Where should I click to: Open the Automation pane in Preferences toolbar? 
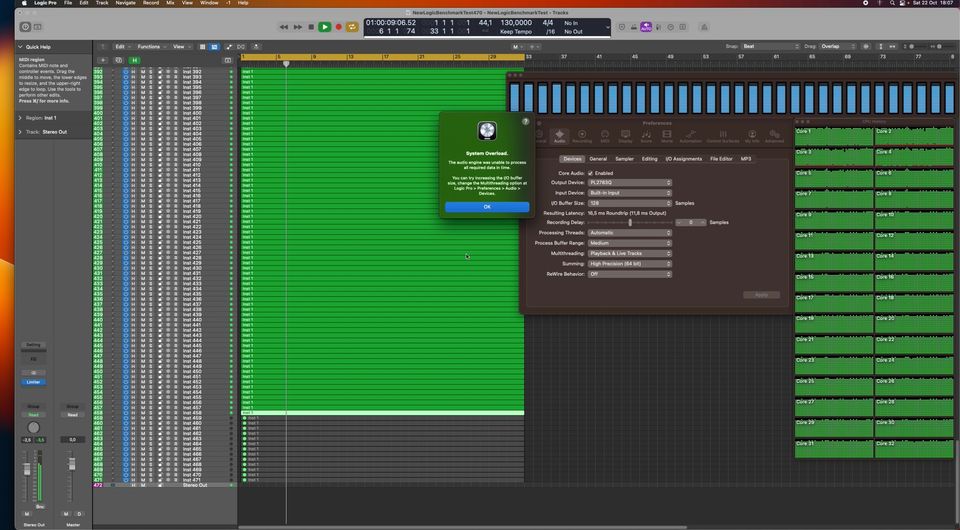690,136
